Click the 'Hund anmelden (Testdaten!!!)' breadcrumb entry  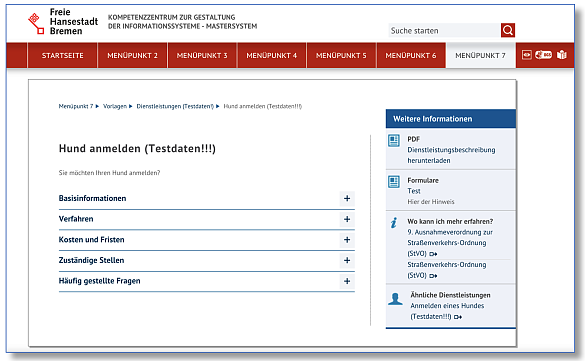(x=262, y=106)
